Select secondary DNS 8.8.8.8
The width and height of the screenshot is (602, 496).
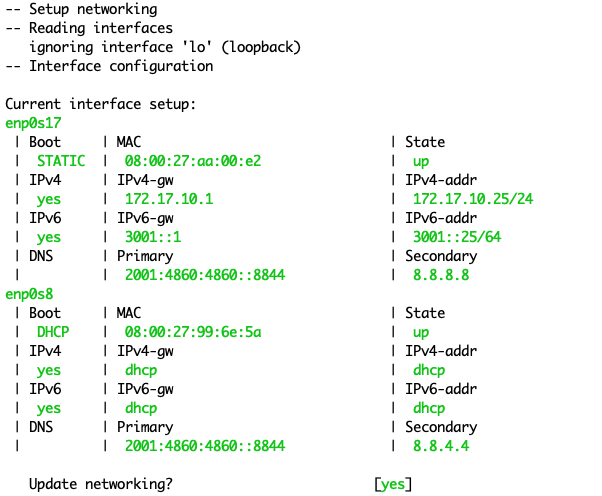pyautogui.click(x=441, y=275)
